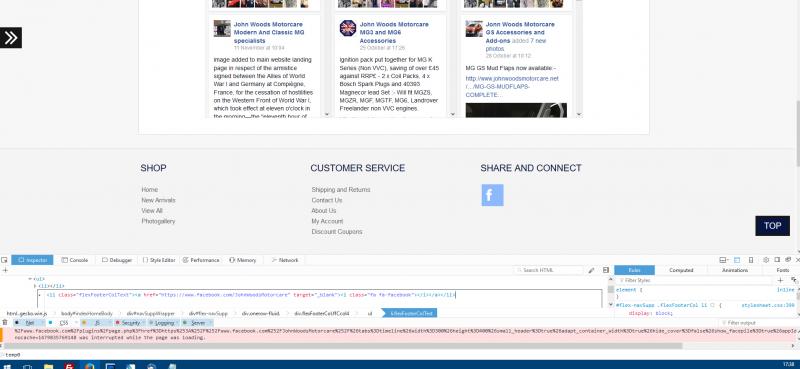This screenshot has width=800, height=369.
Task: Open the Net filter dropdown arrow
Action: [42, 323]
